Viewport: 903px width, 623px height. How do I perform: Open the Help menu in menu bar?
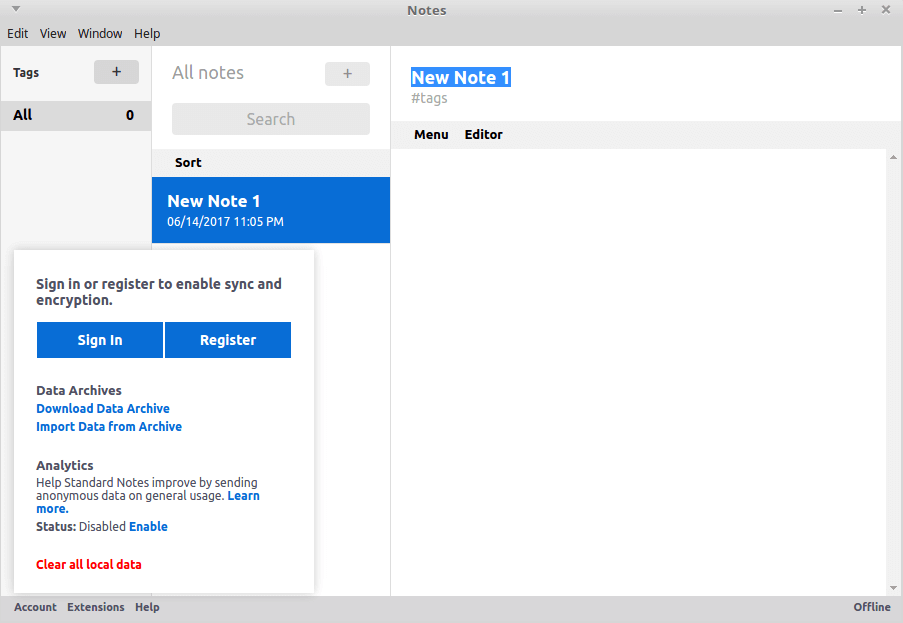click(147, 33)
